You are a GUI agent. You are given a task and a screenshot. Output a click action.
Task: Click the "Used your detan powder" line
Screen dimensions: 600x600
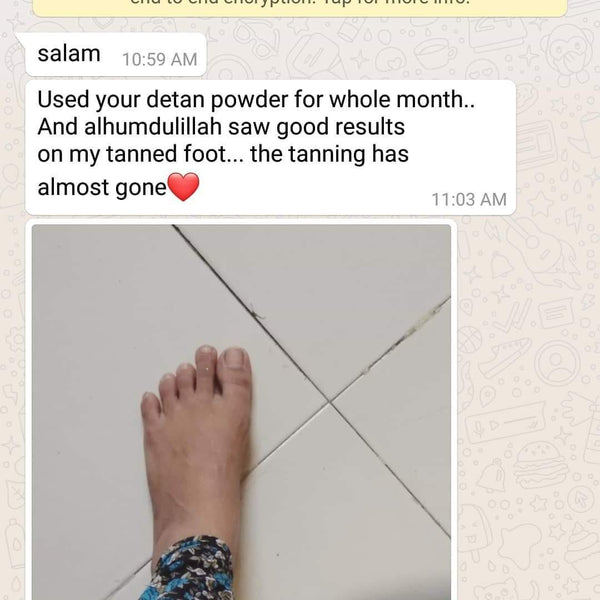(x=163, y=99)
